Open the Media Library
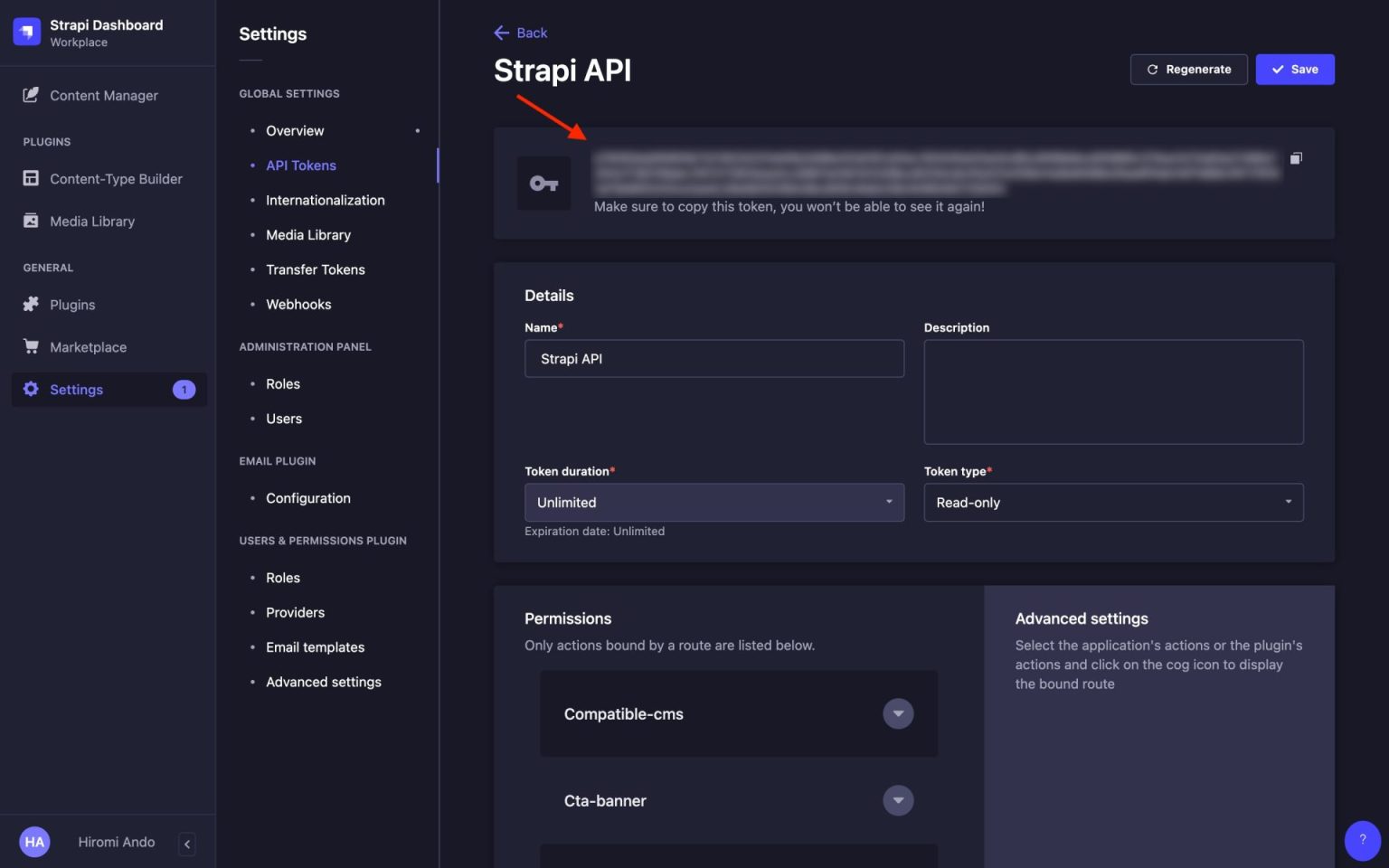1389x868 pixels. coord(32,221)
